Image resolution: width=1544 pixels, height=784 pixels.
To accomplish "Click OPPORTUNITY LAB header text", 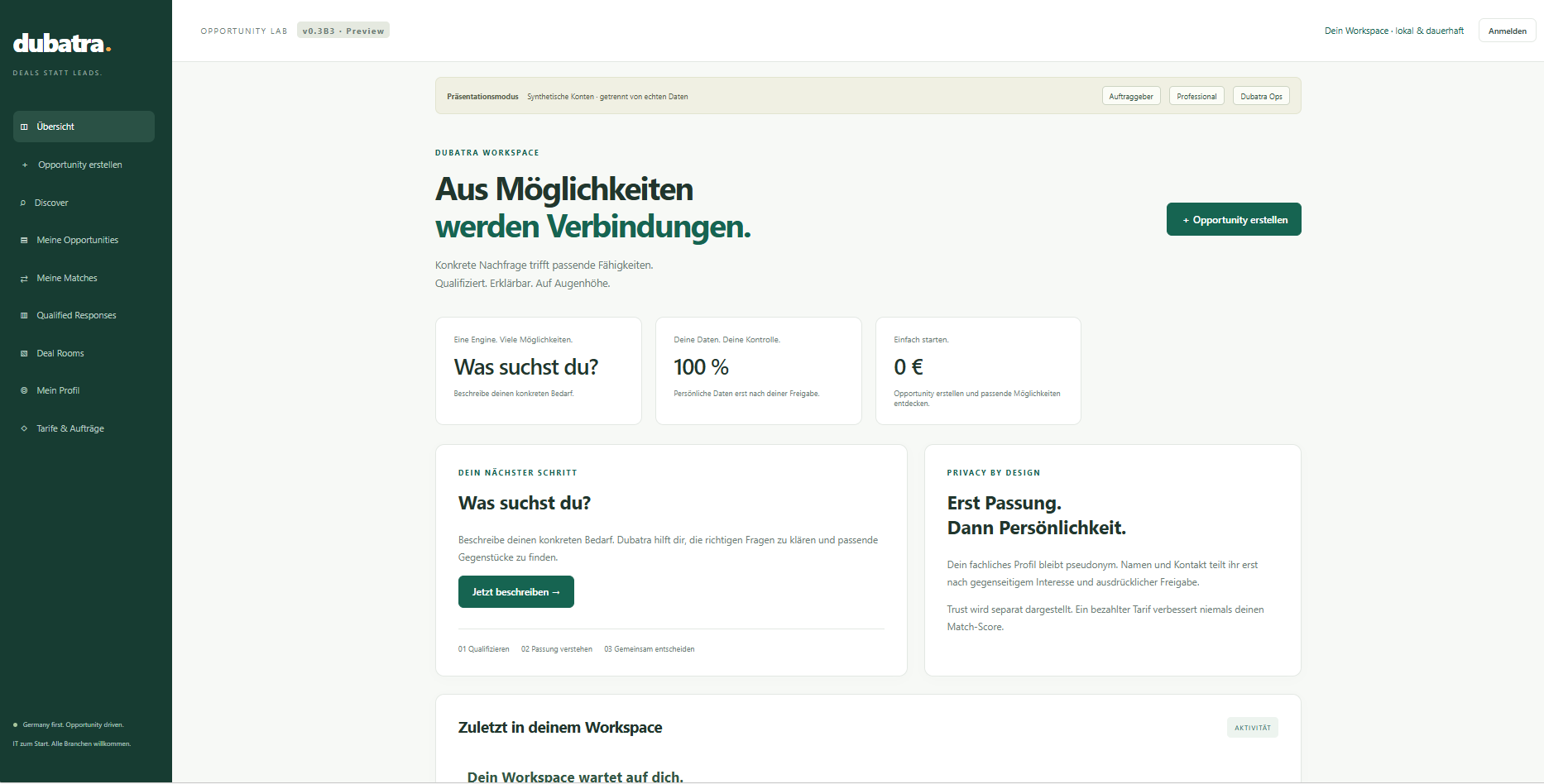I will pyautogui.click(x=244, y=31).
